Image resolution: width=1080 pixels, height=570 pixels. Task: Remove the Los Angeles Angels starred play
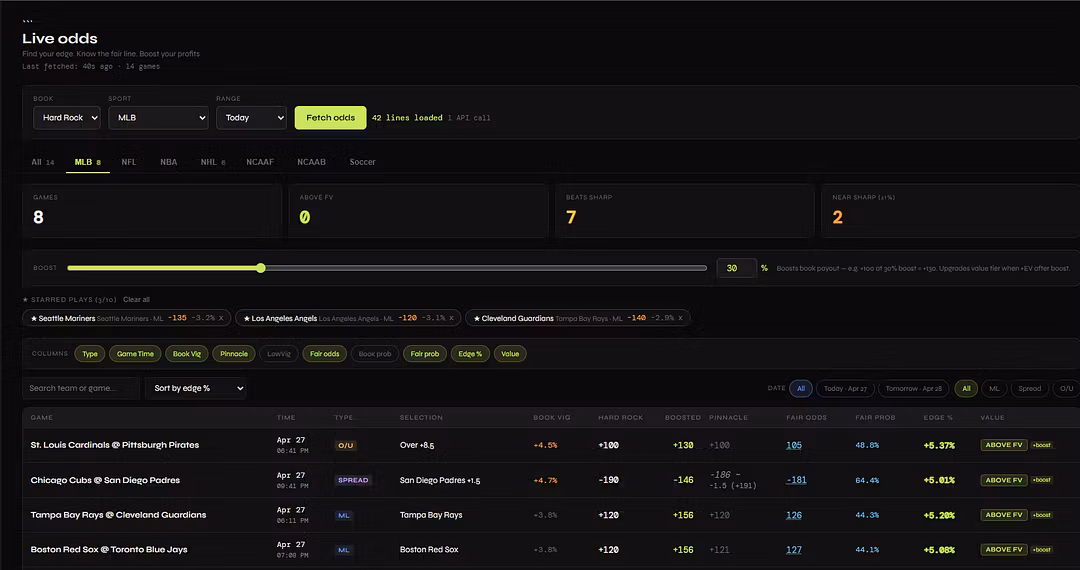pyautogui.click(x=452, y=318)
